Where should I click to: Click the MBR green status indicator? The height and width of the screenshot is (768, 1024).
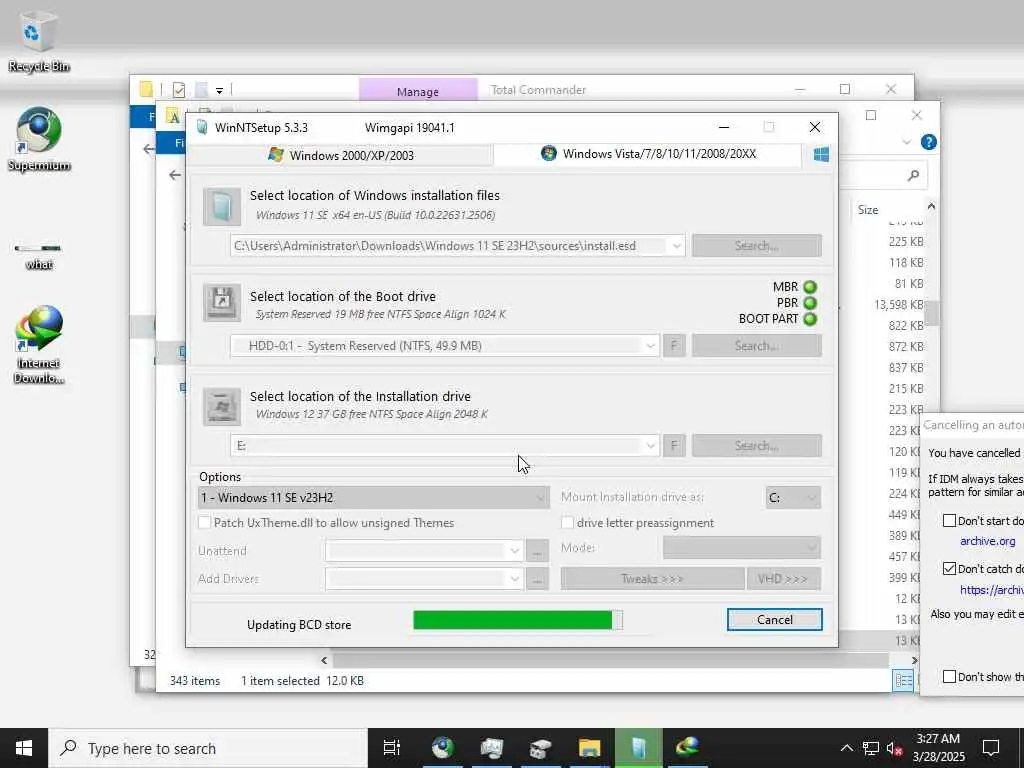tap(810, 287)
